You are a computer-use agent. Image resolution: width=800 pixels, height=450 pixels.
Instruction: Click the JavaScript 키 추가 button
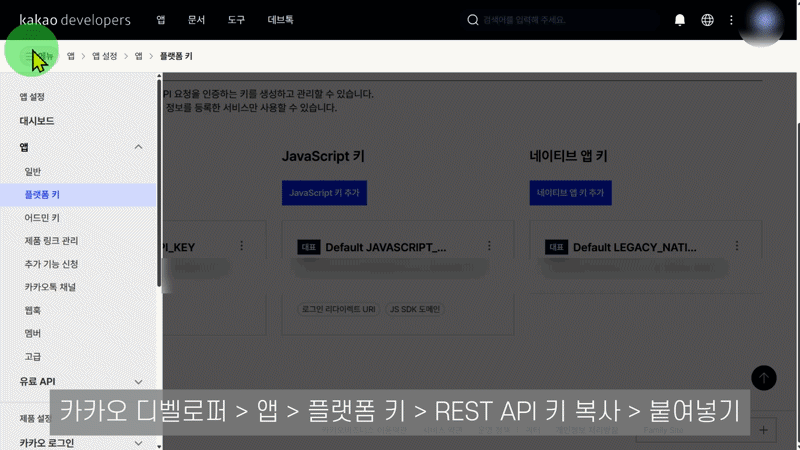pyautogui.click(x=325, y=192)
